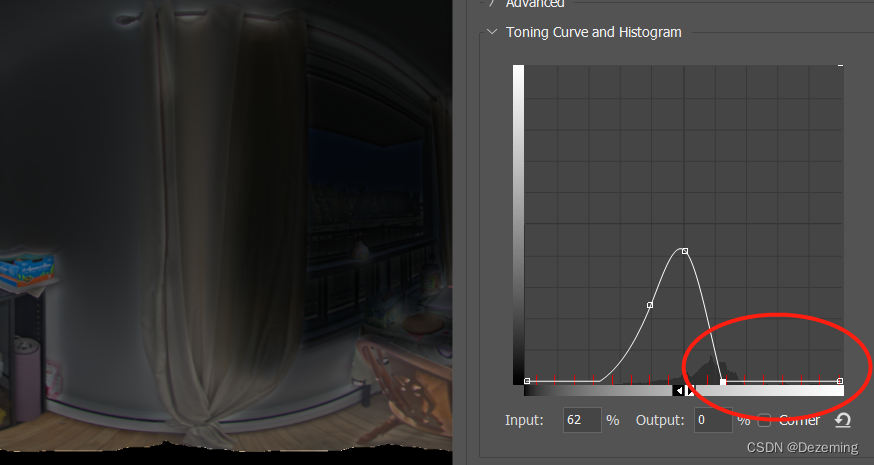Click the Input percentage field
Screen dimensions: 874x465
pyautogui.click(x=582, y=420)
